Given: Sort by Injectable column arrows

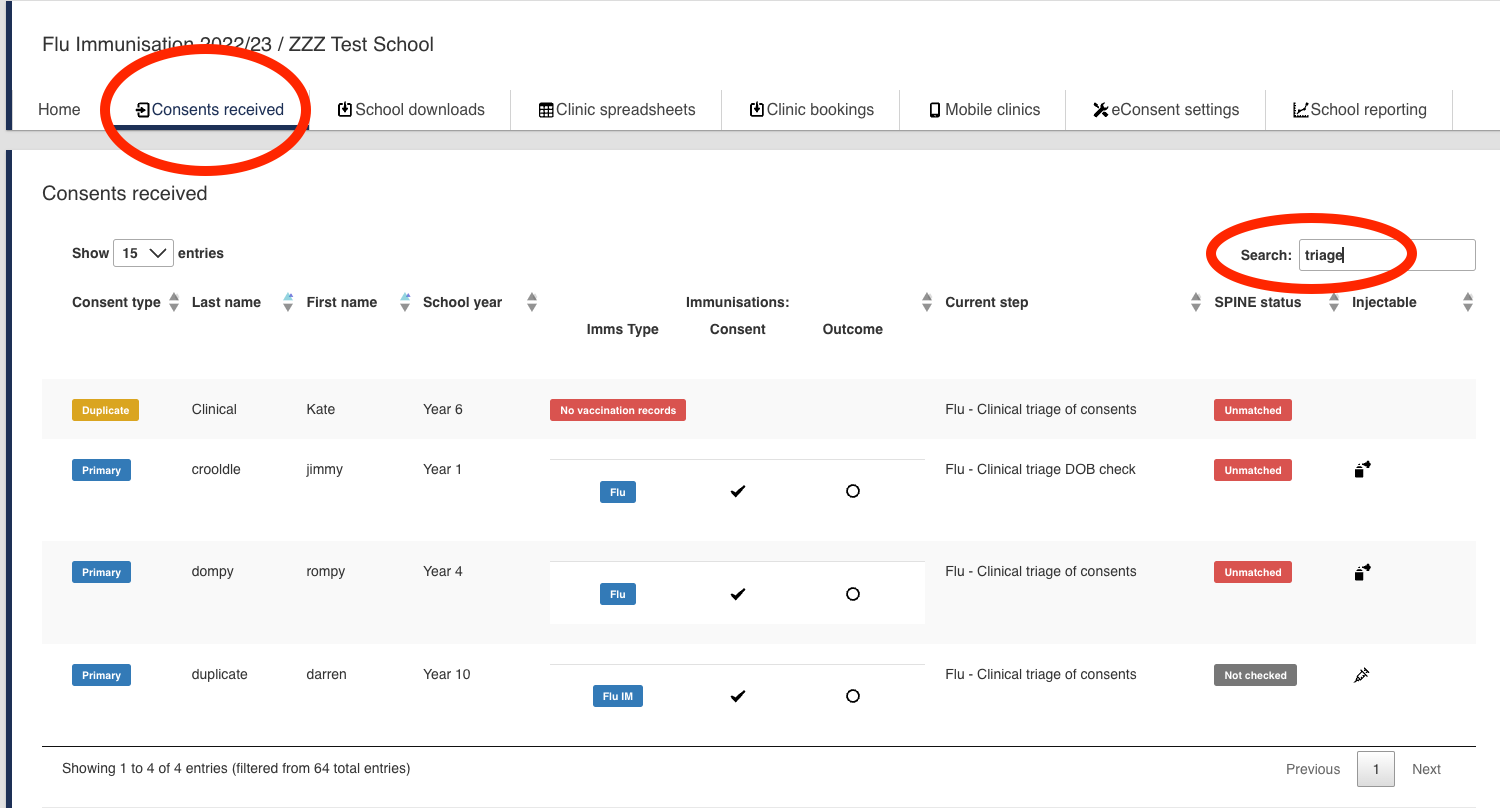Looking at the screenshot, I should tap(1467, 302).
